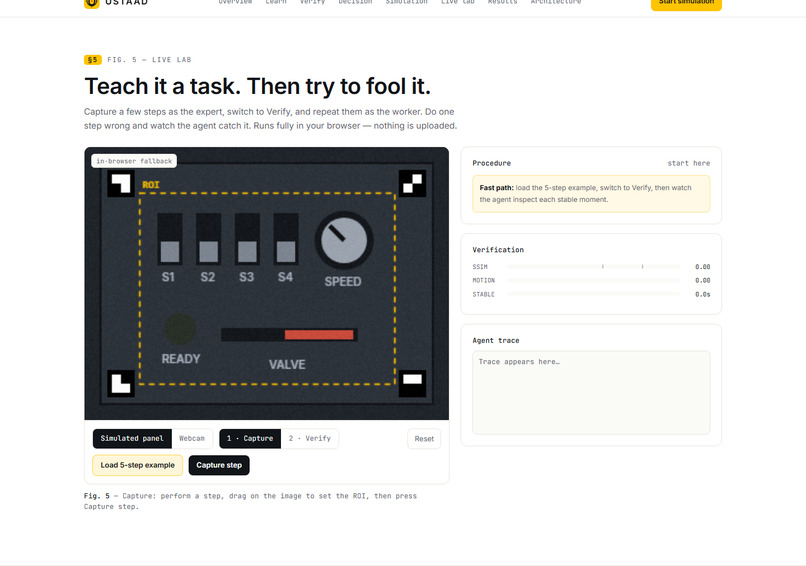Click the VALVE label
This screenshot has height=566, width=806.
[x=287, y=364]
